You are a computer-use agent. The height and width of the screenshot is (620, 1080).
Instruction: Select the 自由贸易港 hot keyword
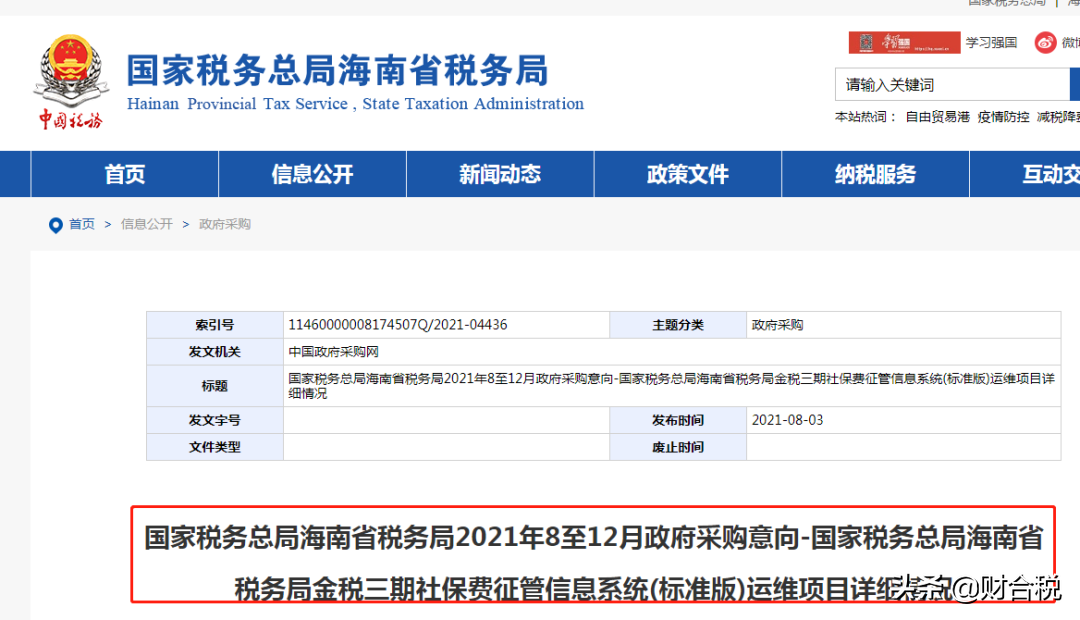937,117
